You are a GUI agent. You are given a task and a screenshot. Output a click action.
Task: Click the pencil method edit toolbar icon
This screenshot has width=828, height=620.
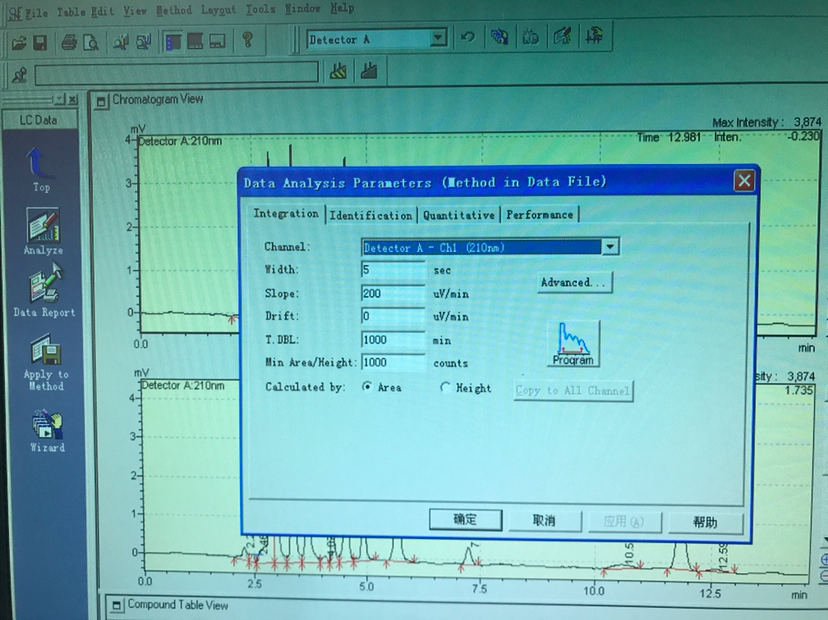[562, 36]
